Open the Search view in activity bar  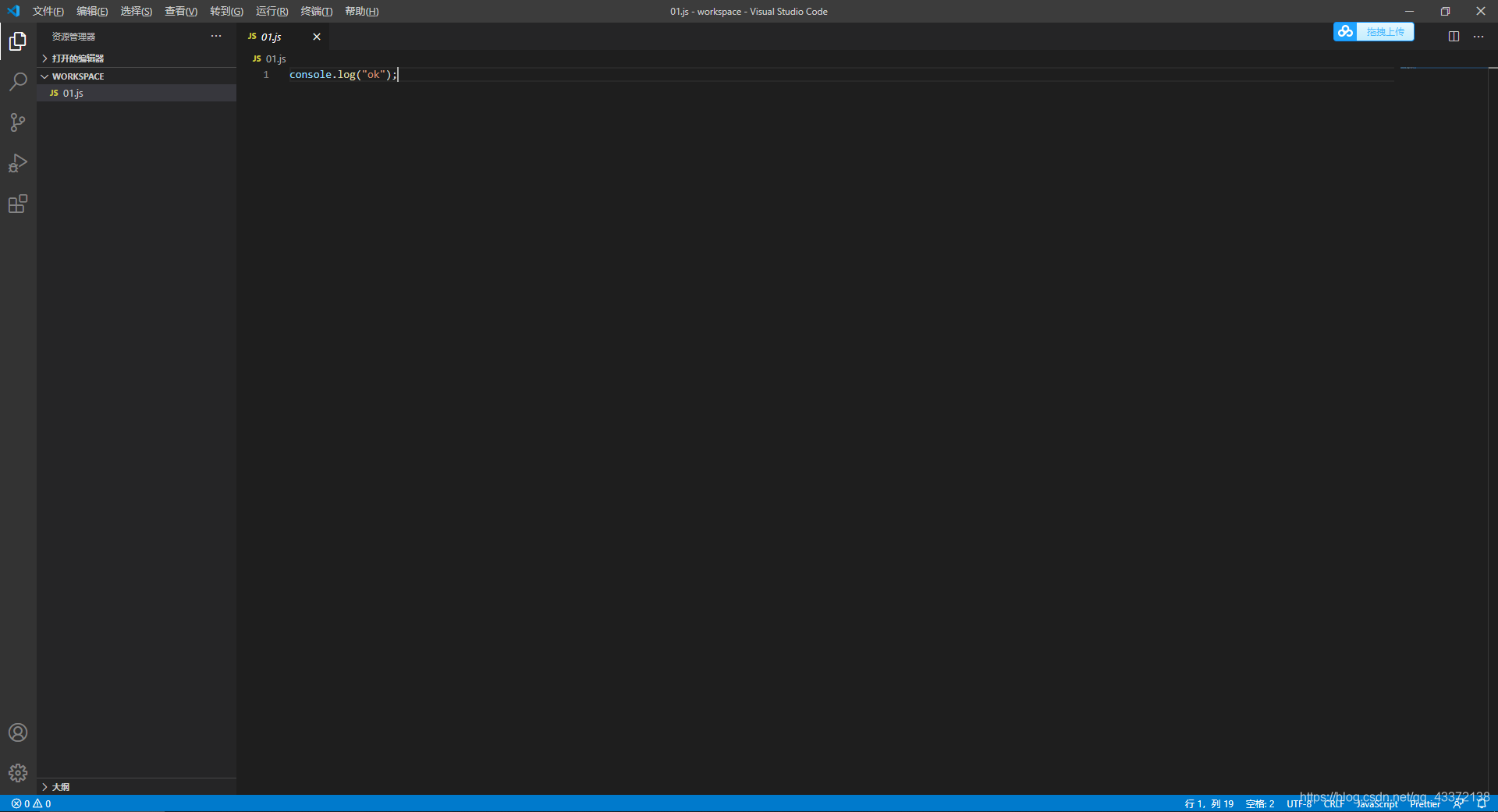18,82
